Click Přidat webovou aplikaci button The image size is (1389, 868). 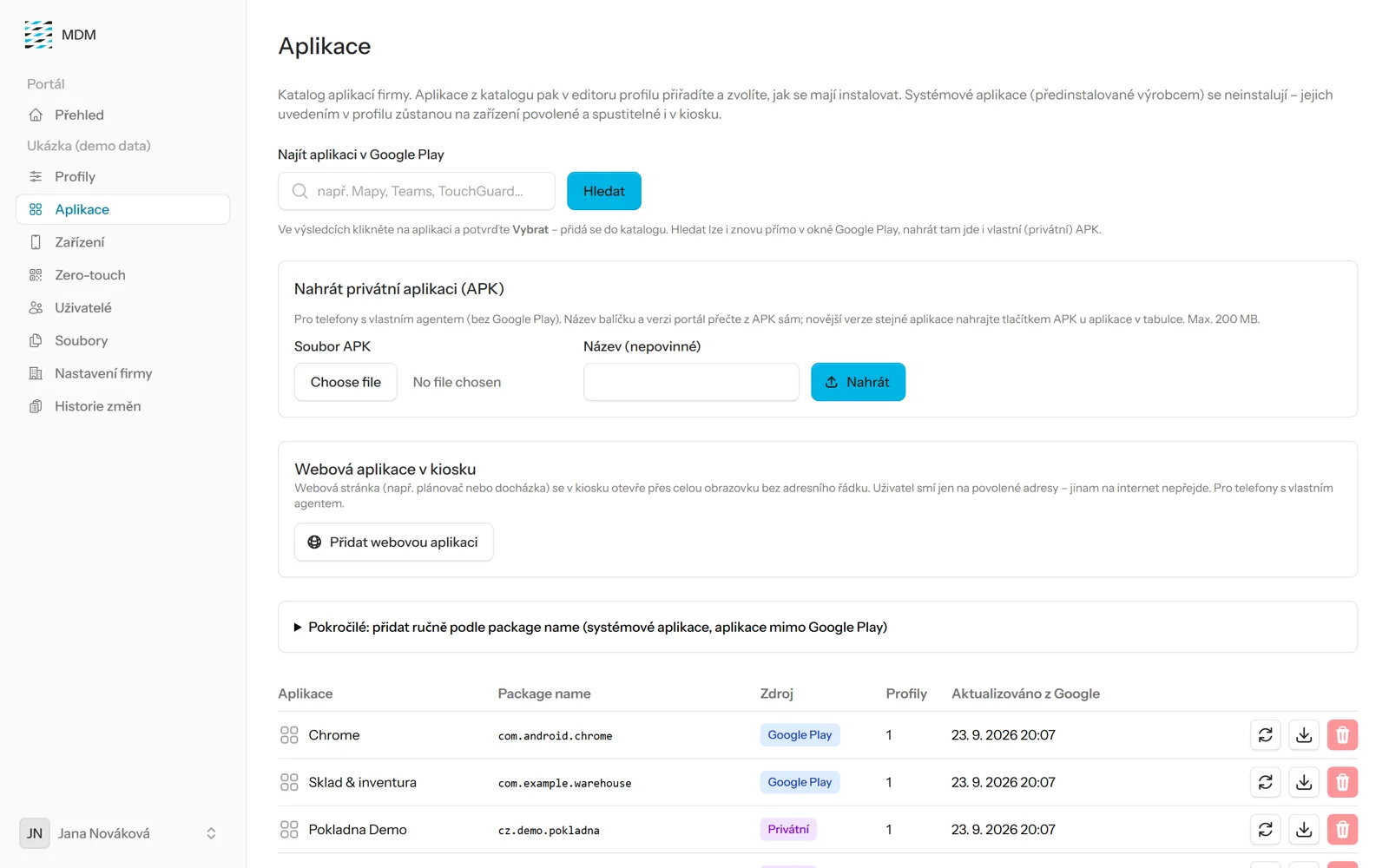(394, 542)
